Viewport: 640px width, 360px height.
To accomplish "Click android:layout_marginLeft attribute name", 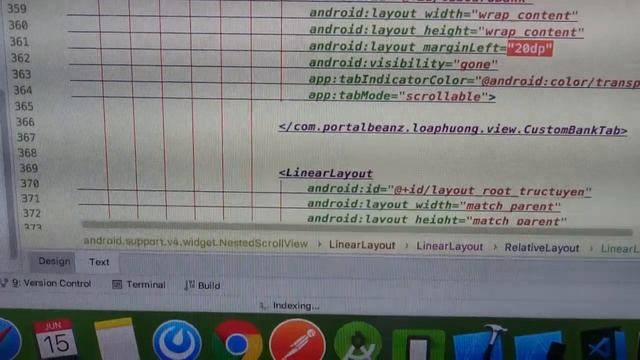I will tap(404, 47).
